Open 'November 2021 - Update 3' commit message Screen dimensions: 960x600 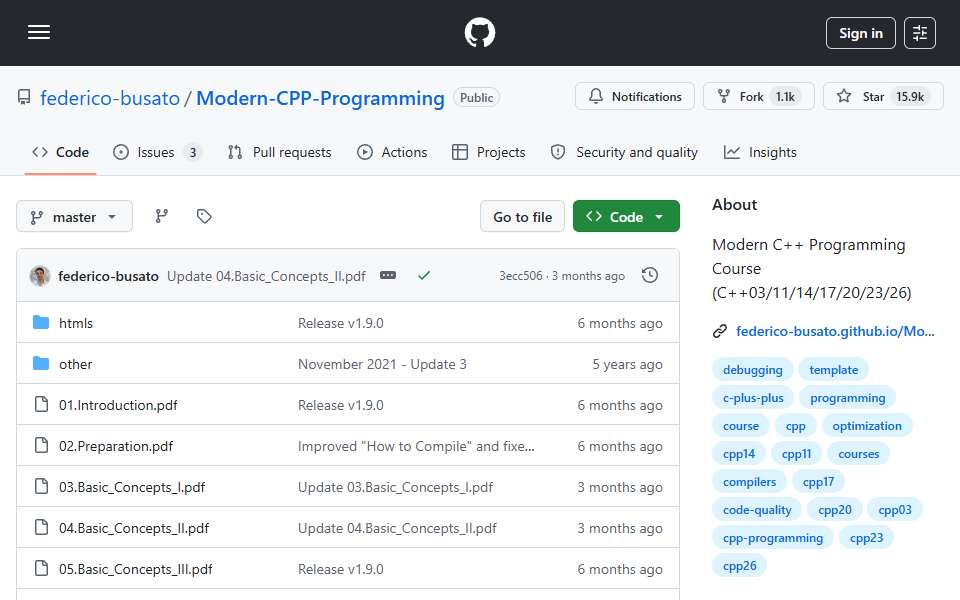click(x=382, y=364)
